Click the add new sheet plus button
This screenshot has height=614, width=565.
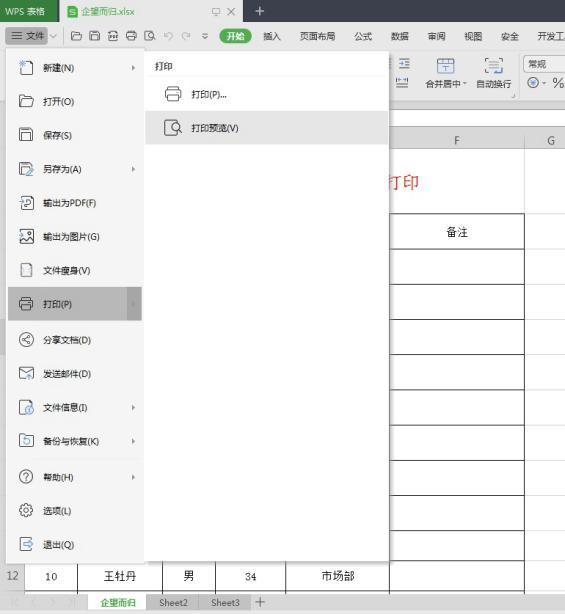(260, 602)
